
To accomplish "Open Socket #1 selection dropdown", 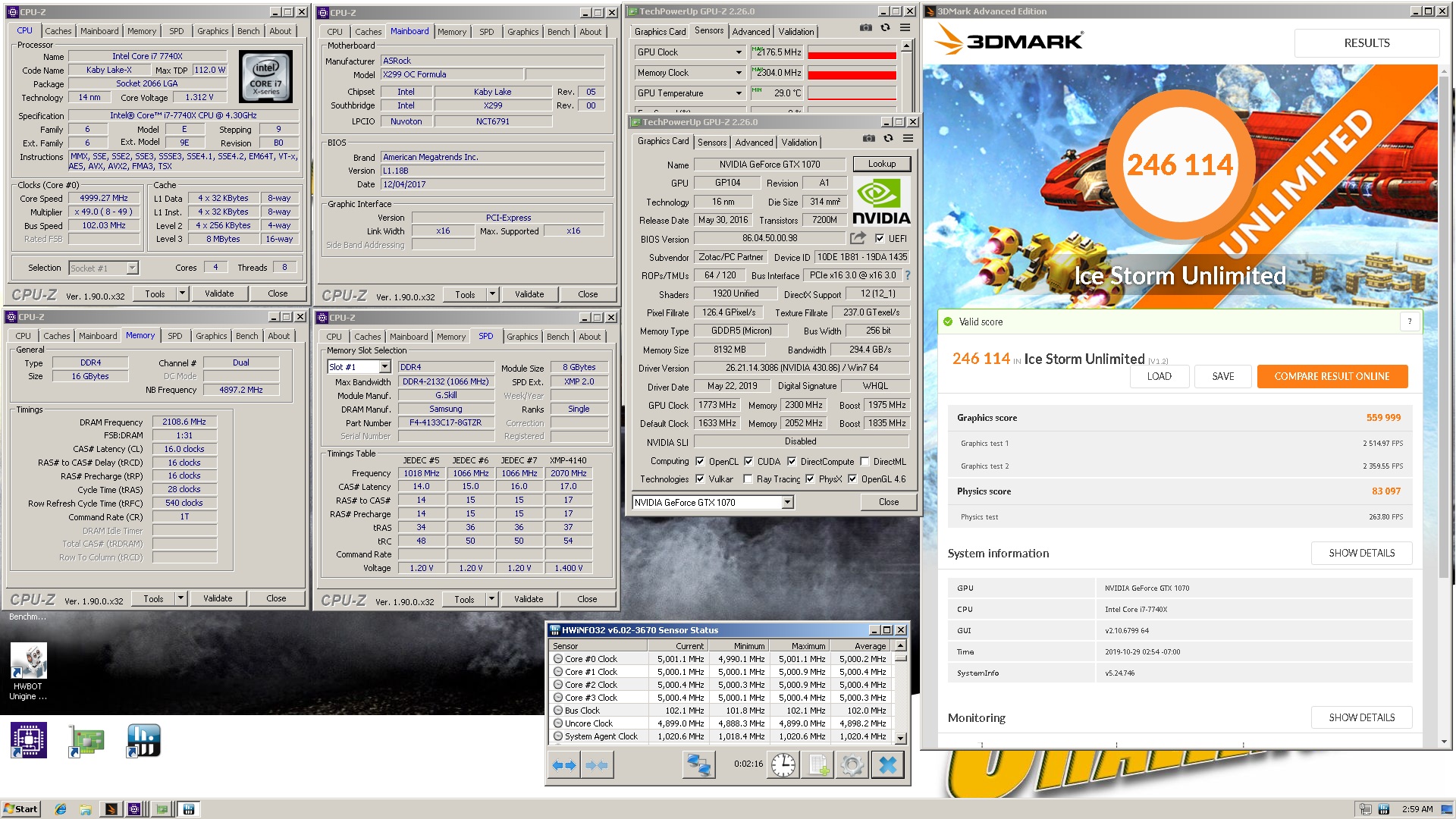I will pyautogui.click(x=103, y=268).
